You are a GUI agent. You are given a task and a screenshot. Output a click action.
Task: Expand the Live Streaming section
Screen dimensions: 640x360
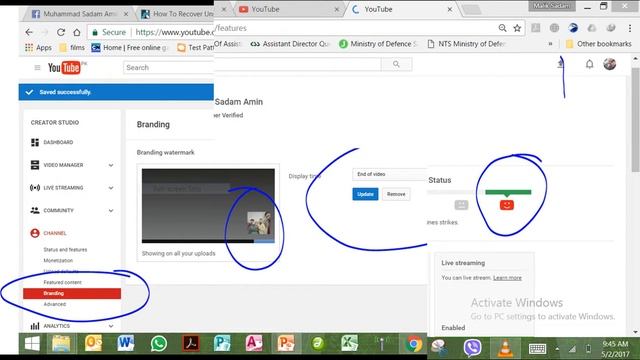111,188
